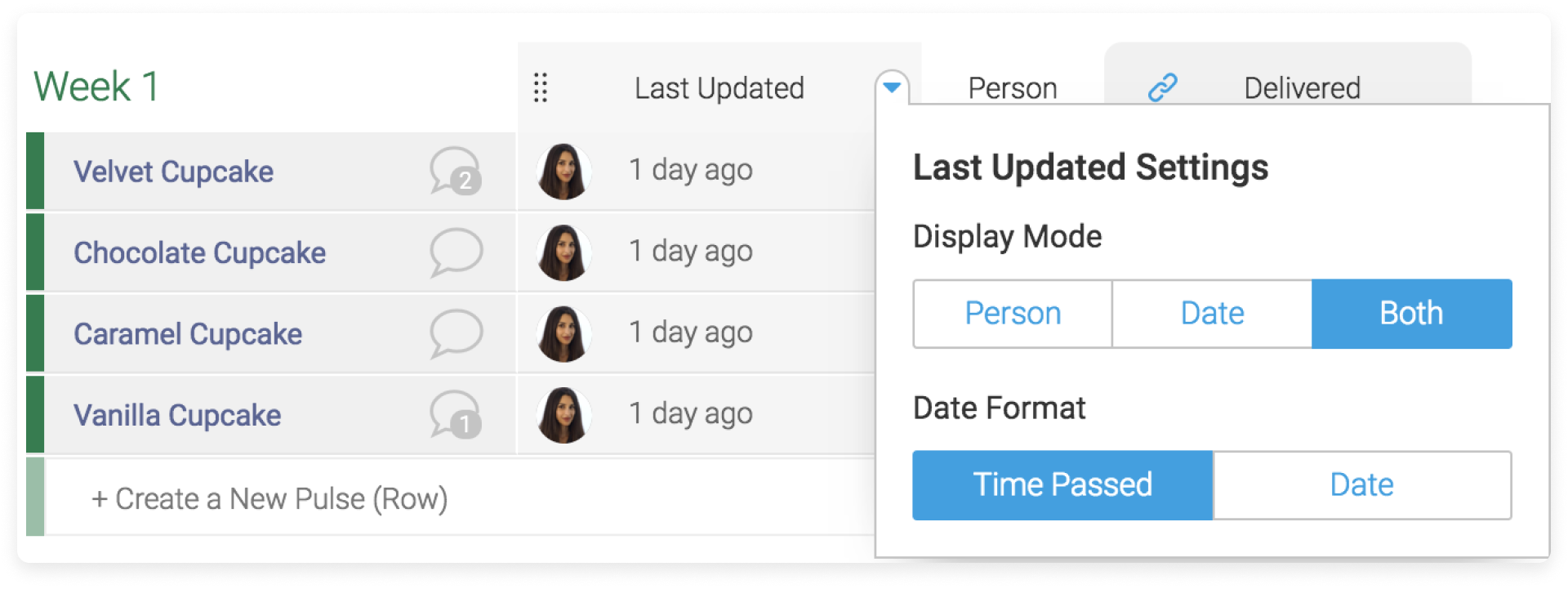The image size is (1568, 589).
Task: Click the Create a New Pulse field
Action: point(459,498)
